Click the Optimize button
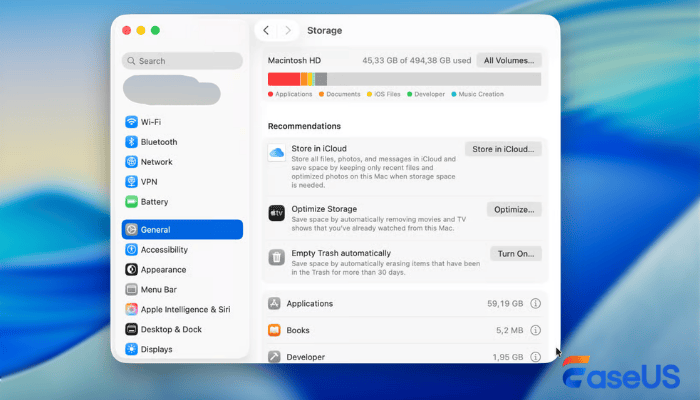The image size is (700, 400). point(514,209)
